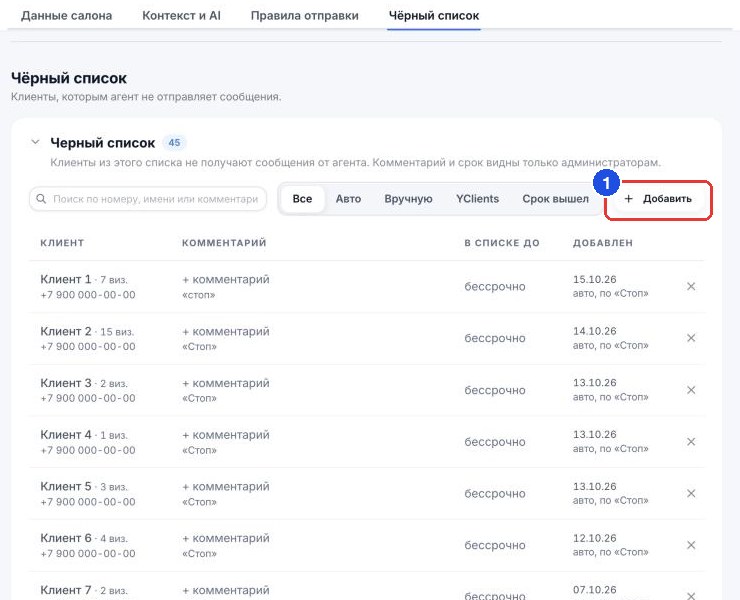Click the date 14.10.26
The width and height of the screenshot is (740, 600).
595,331
